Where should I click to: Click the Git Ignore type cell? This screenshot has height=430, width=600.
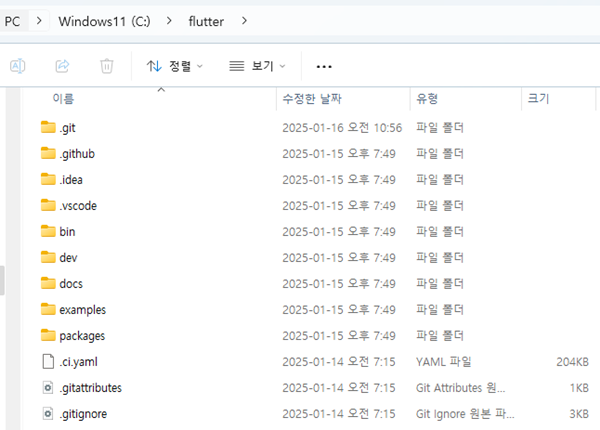pos(465,414)
